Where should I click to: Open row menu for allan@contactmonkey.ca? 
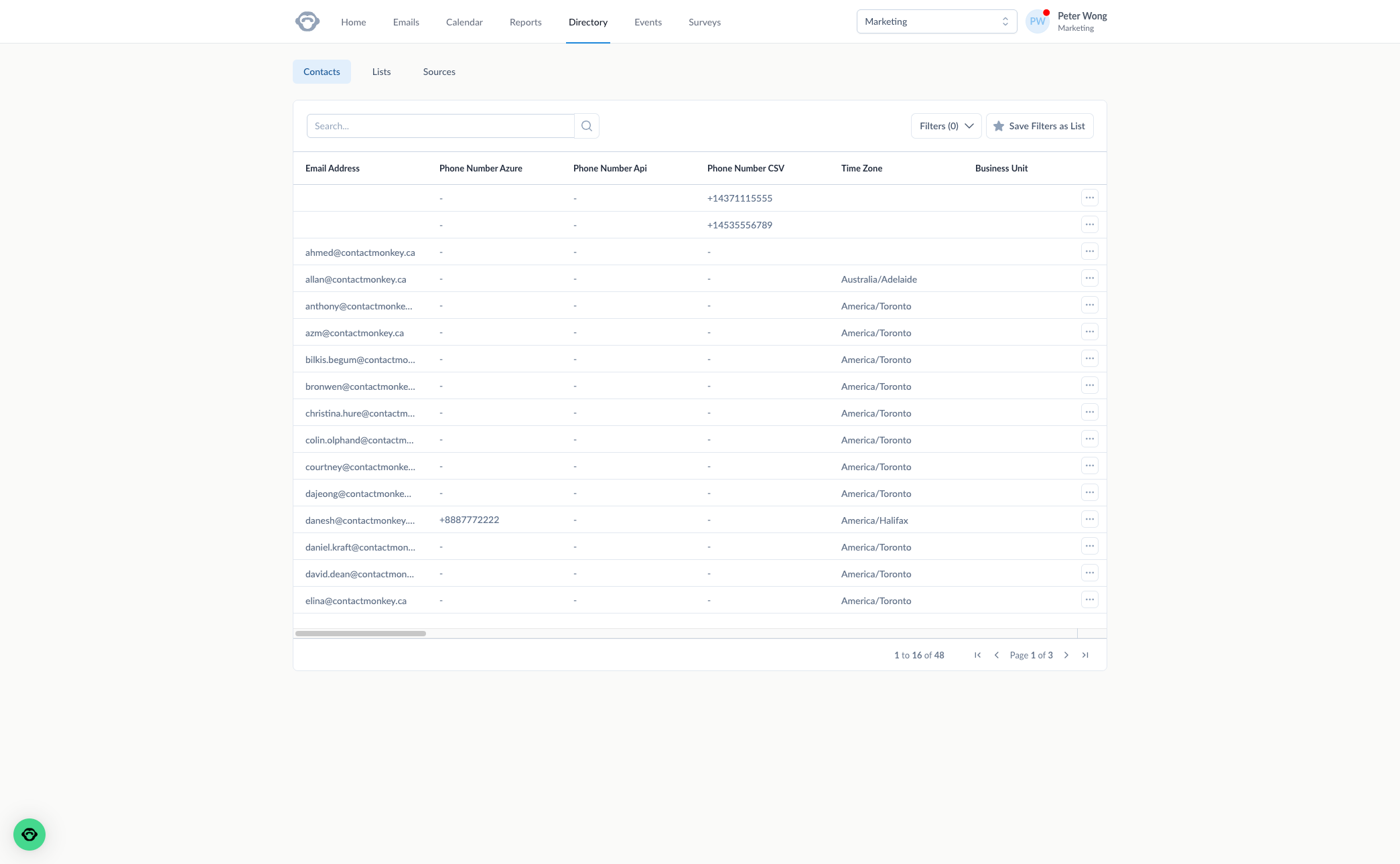click(x=1089, y=279)
